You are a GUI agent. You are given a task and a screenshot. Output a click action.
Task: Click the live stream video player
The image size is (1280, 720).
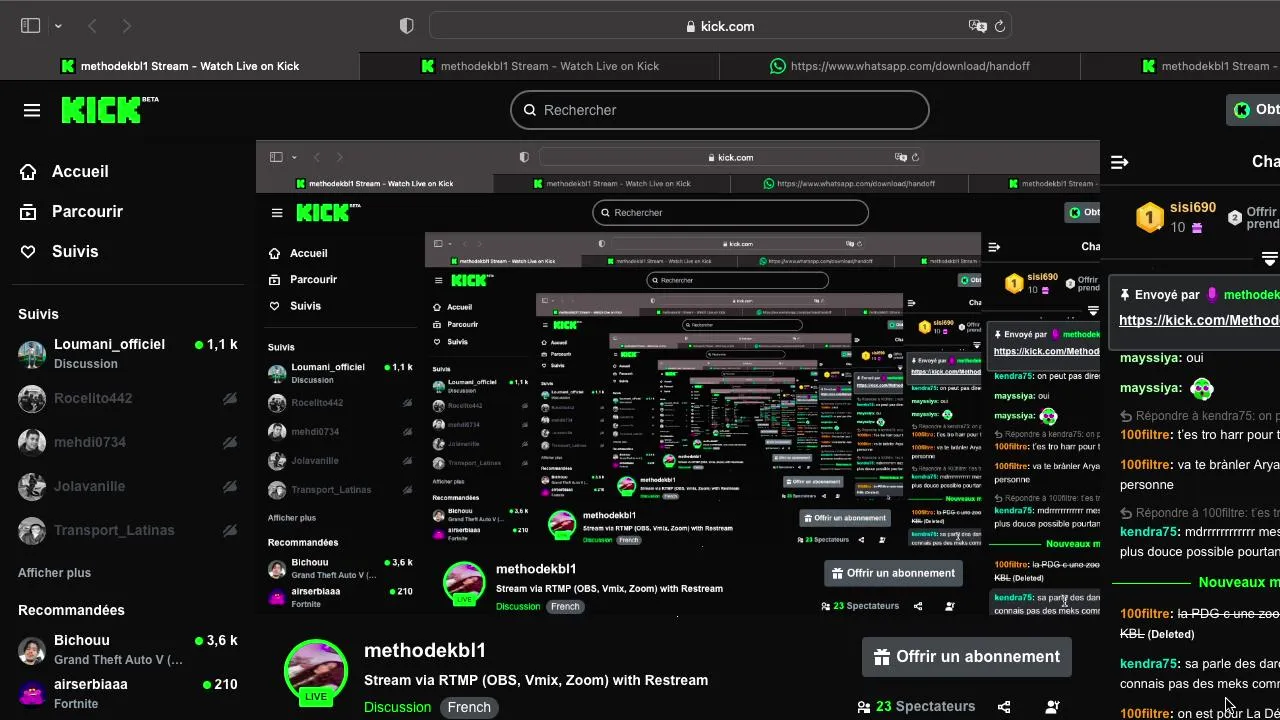tap(678, 378)
